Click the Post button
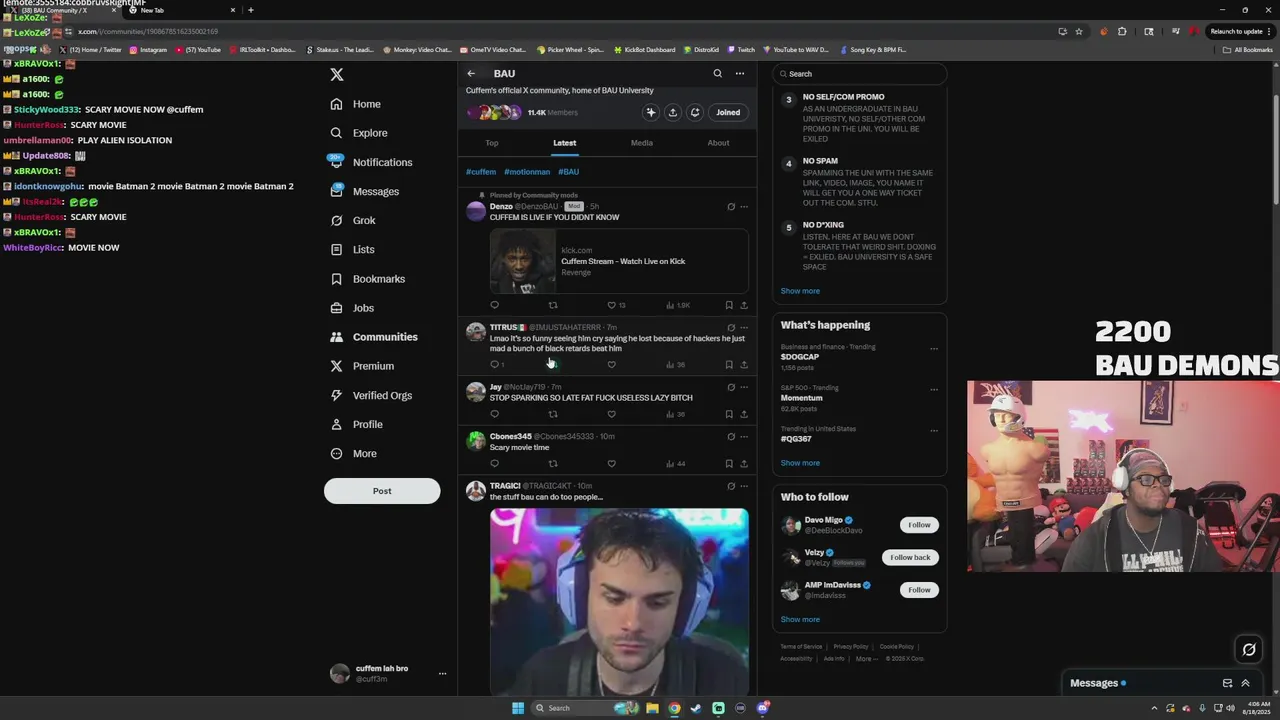 pos(382,491)
